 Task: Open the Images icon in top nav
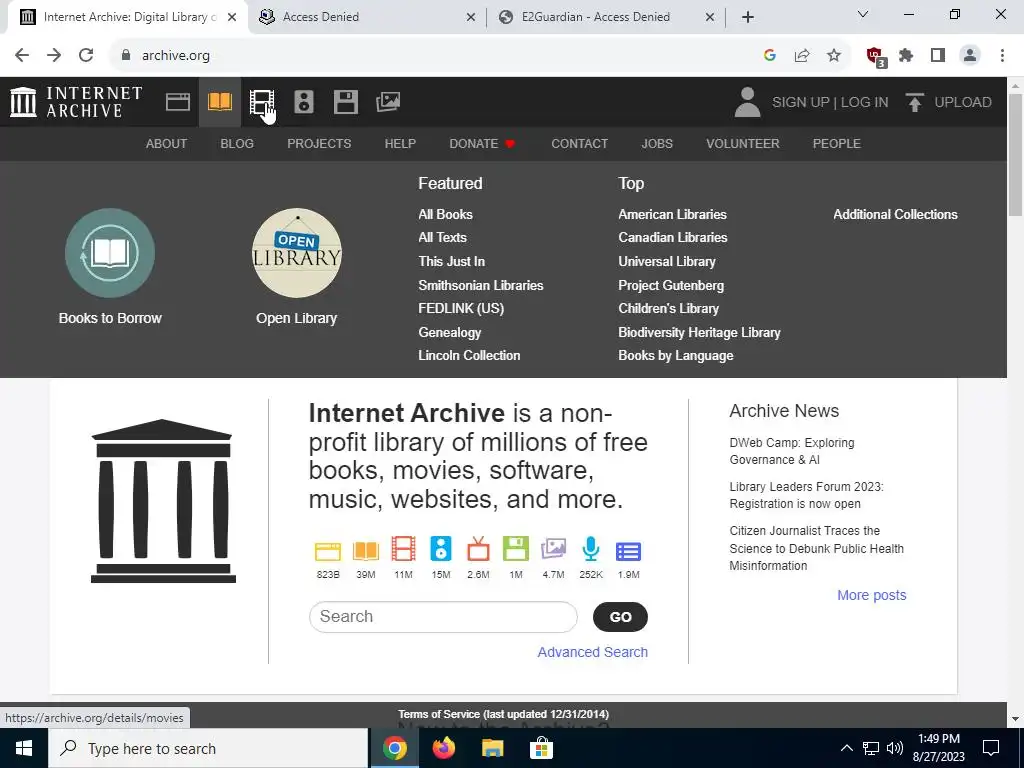388,102
